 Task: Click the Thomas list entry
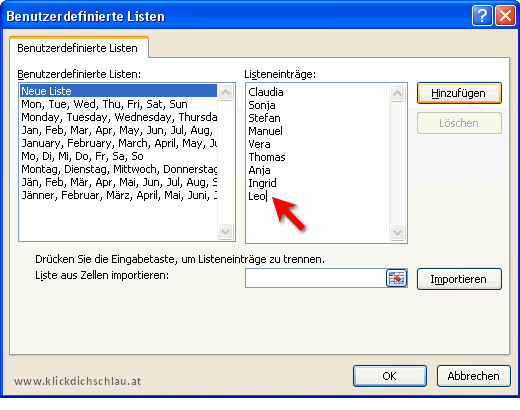click(267, 157)
